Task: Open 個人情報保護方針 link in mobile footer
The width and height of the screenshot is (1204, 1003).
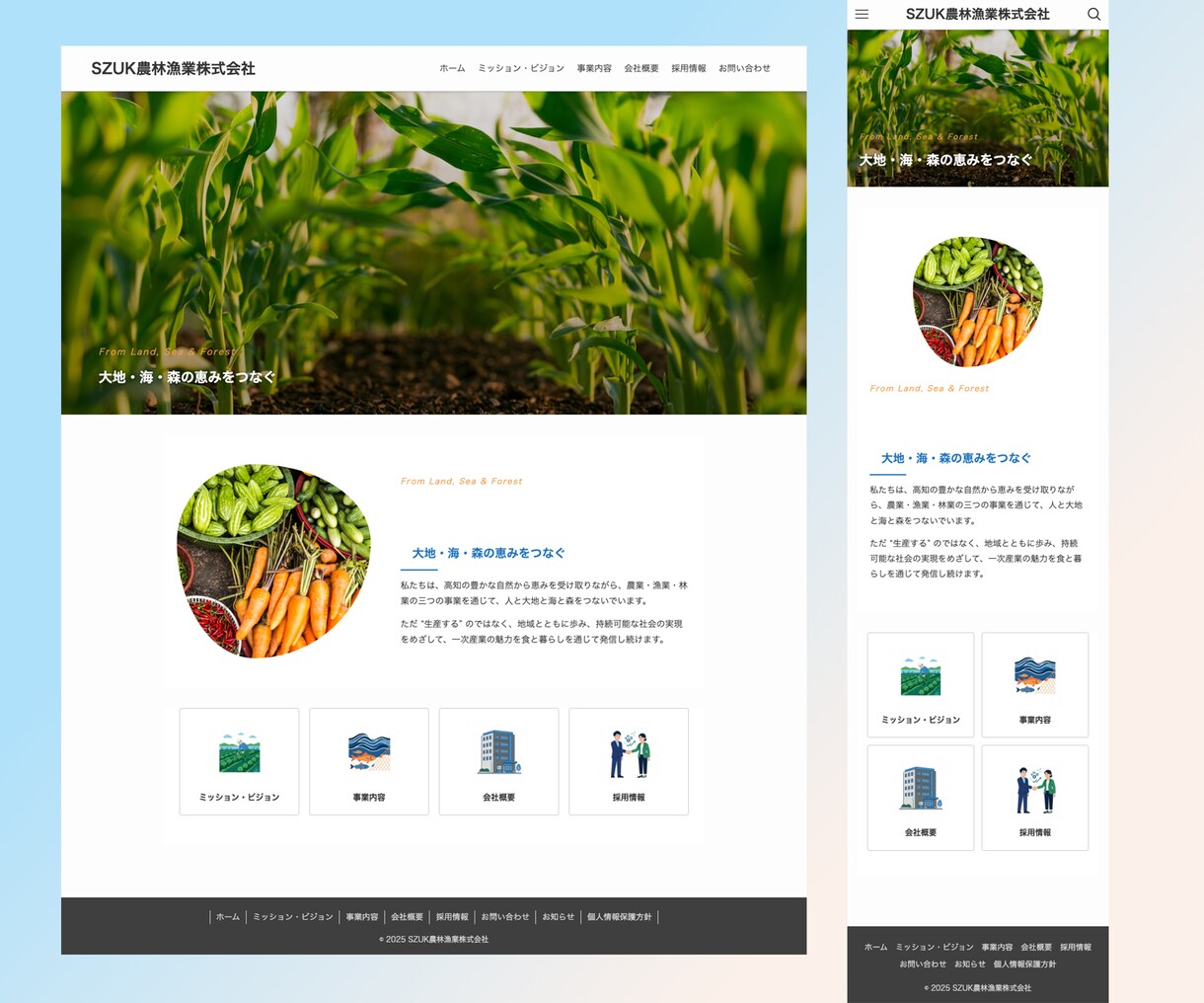Action: [x=1025, y=964]
